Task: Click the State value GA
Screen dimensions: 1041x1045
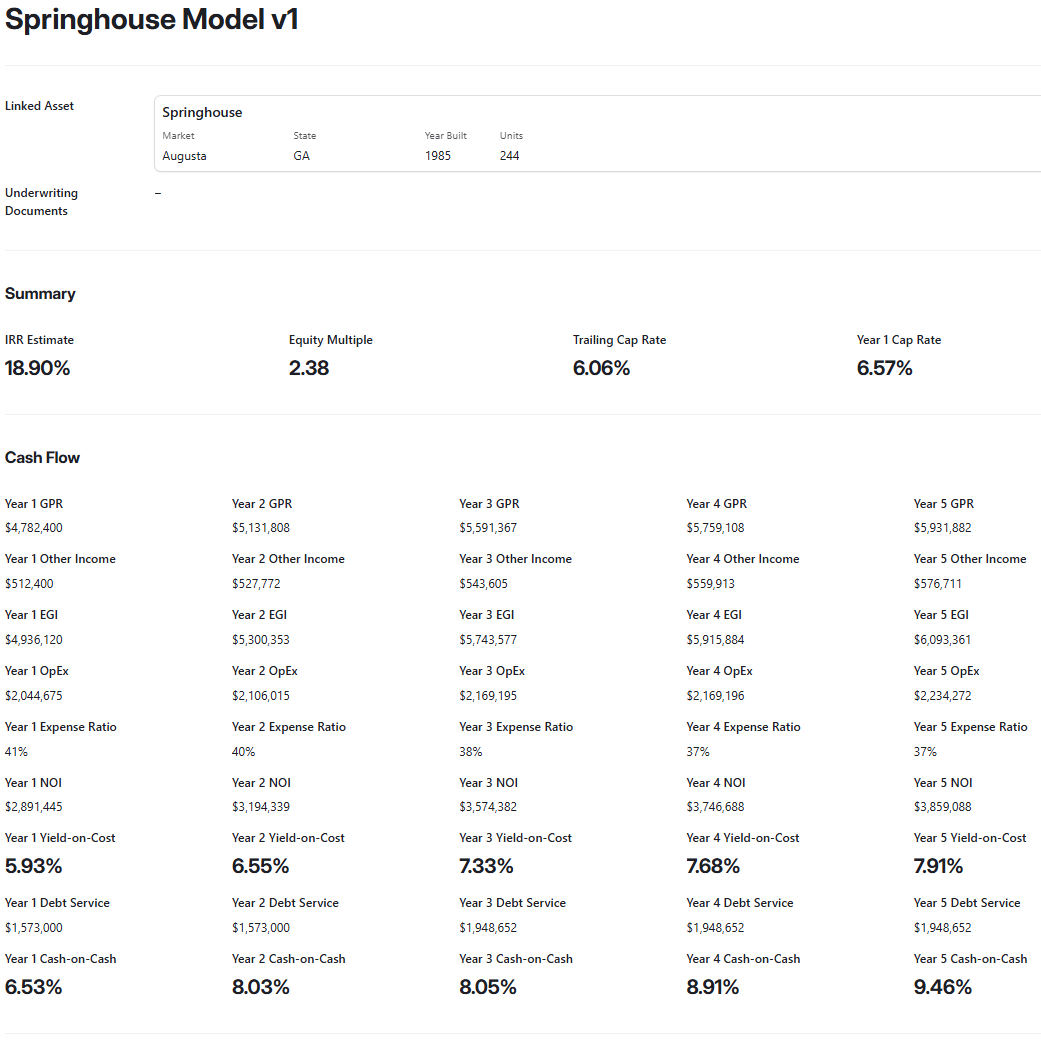Action: tap(302, 155)
